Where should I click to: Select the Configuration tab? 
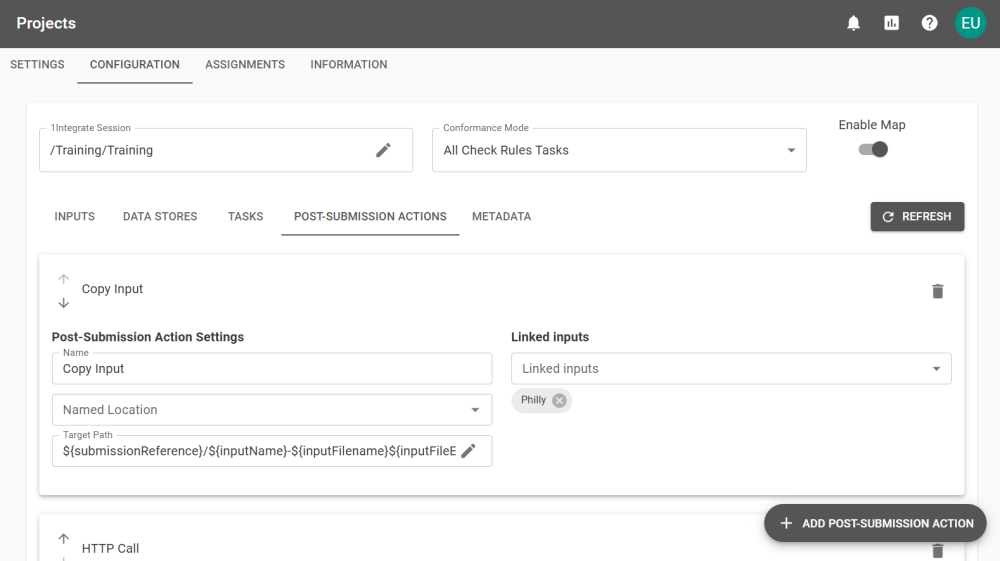pos(135,64)
